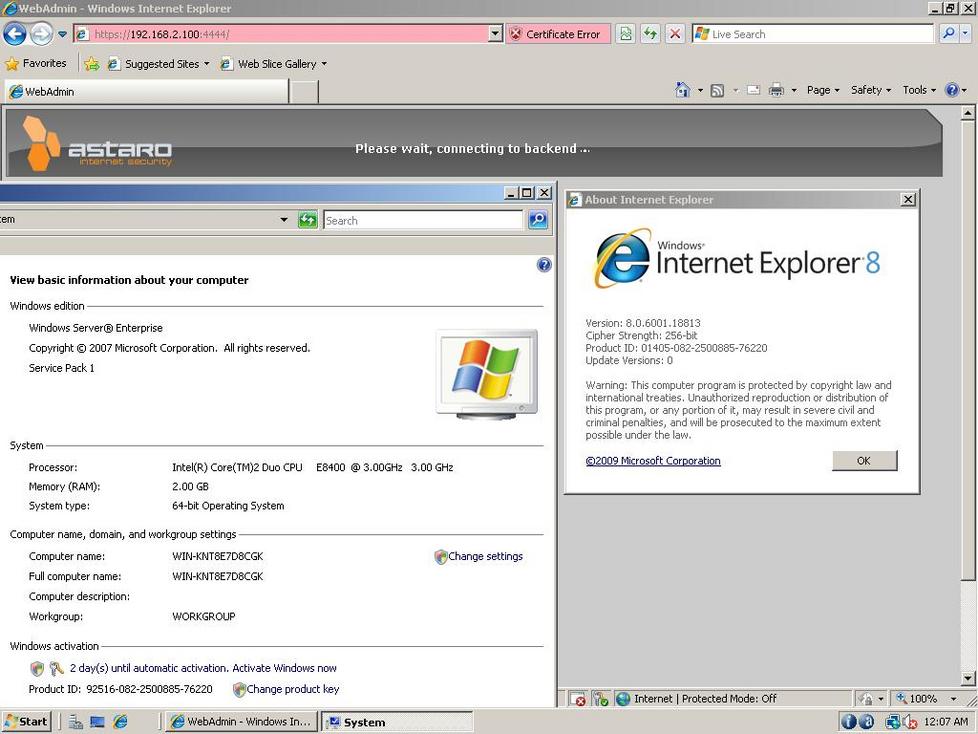Screen dimensions: 978x734
Task: Click the Read Mail envelope icon
Action: click(x=753, y=90)
